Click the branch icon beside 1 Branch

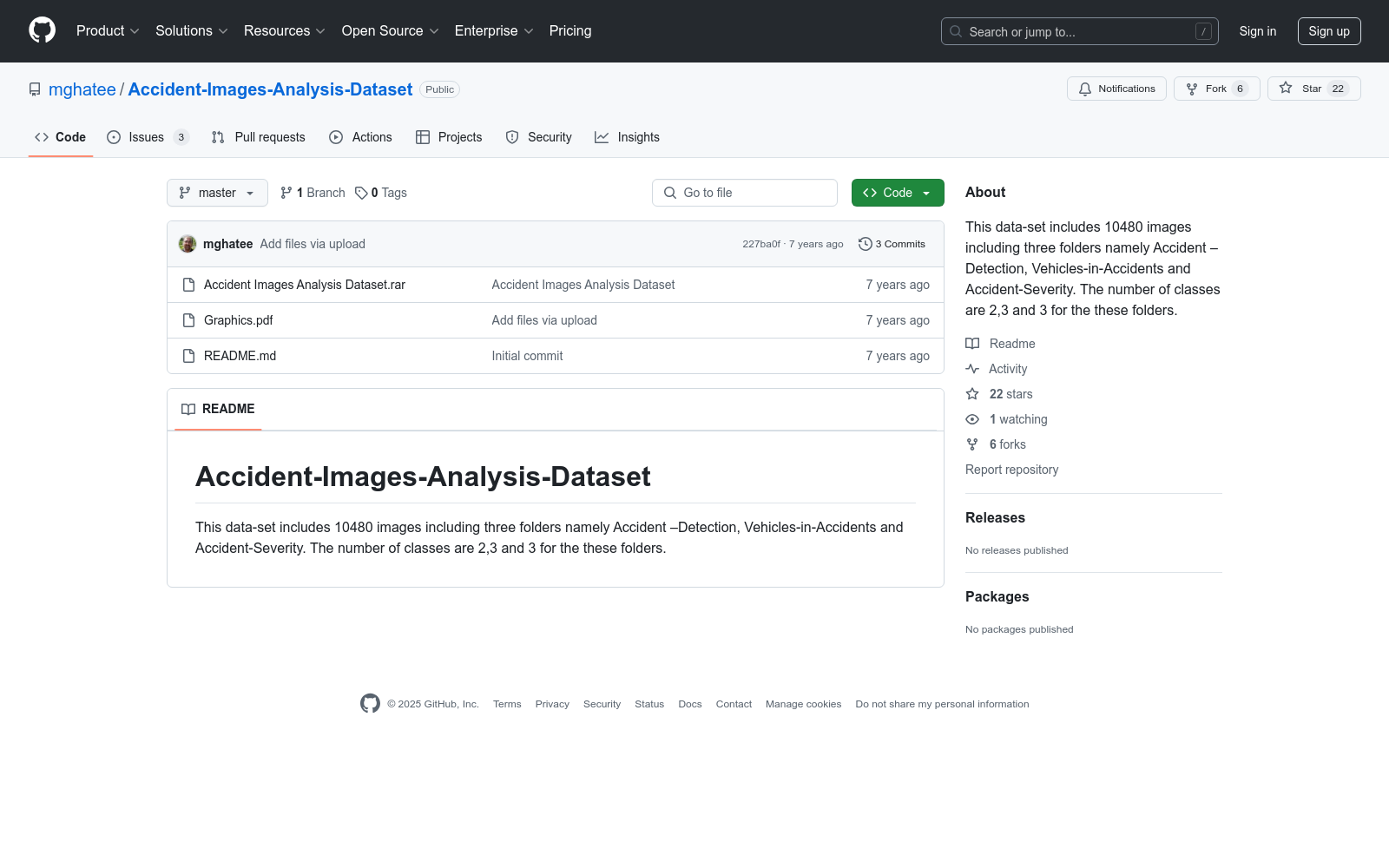(286, 193)
